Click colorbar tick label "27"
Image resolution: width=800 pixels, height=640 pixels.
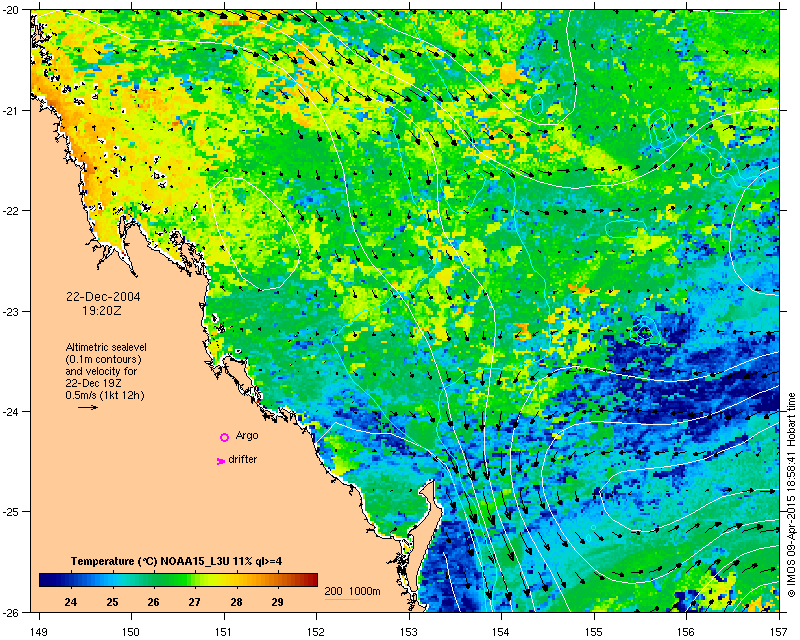click(x=194, y=602)
